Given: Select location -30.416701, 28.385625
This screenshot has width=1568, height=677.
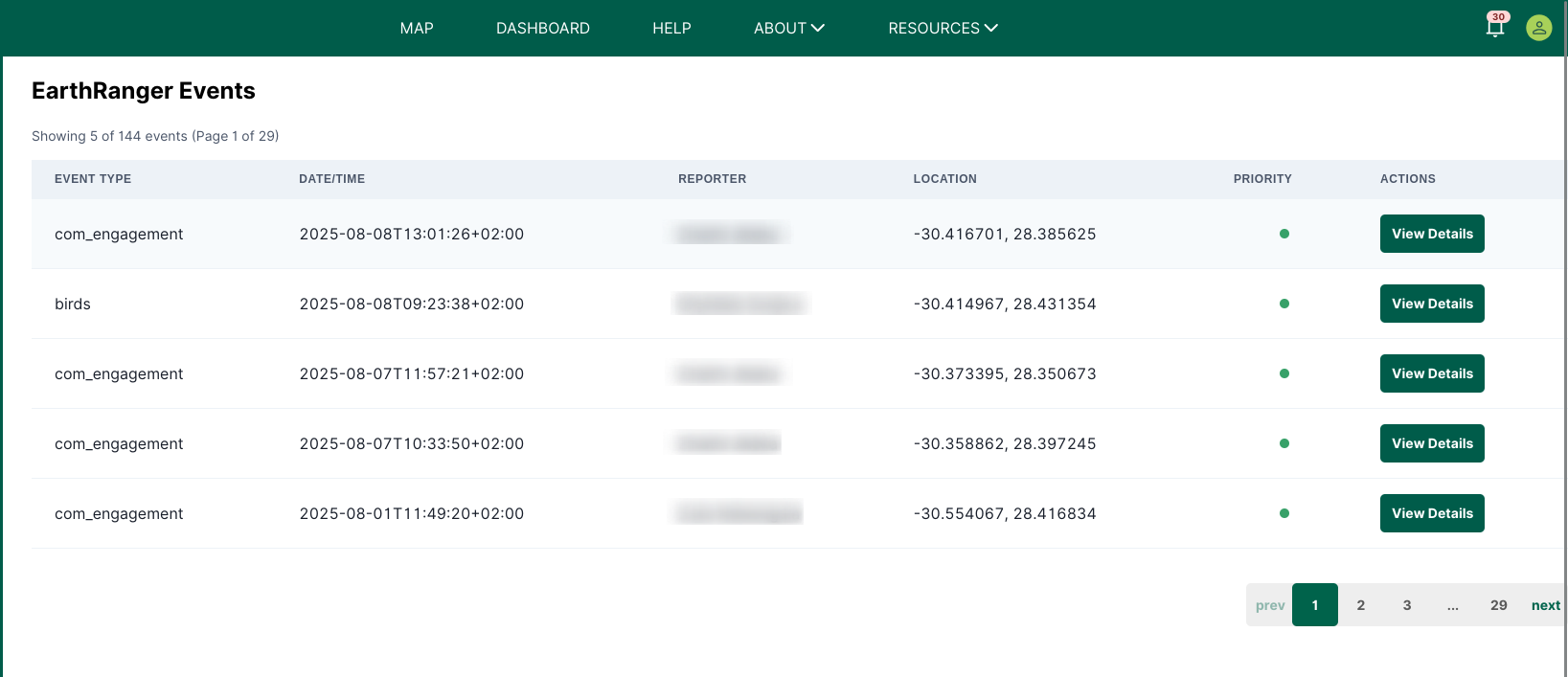Looking at the screenshot, I should tap(1005, 234).
